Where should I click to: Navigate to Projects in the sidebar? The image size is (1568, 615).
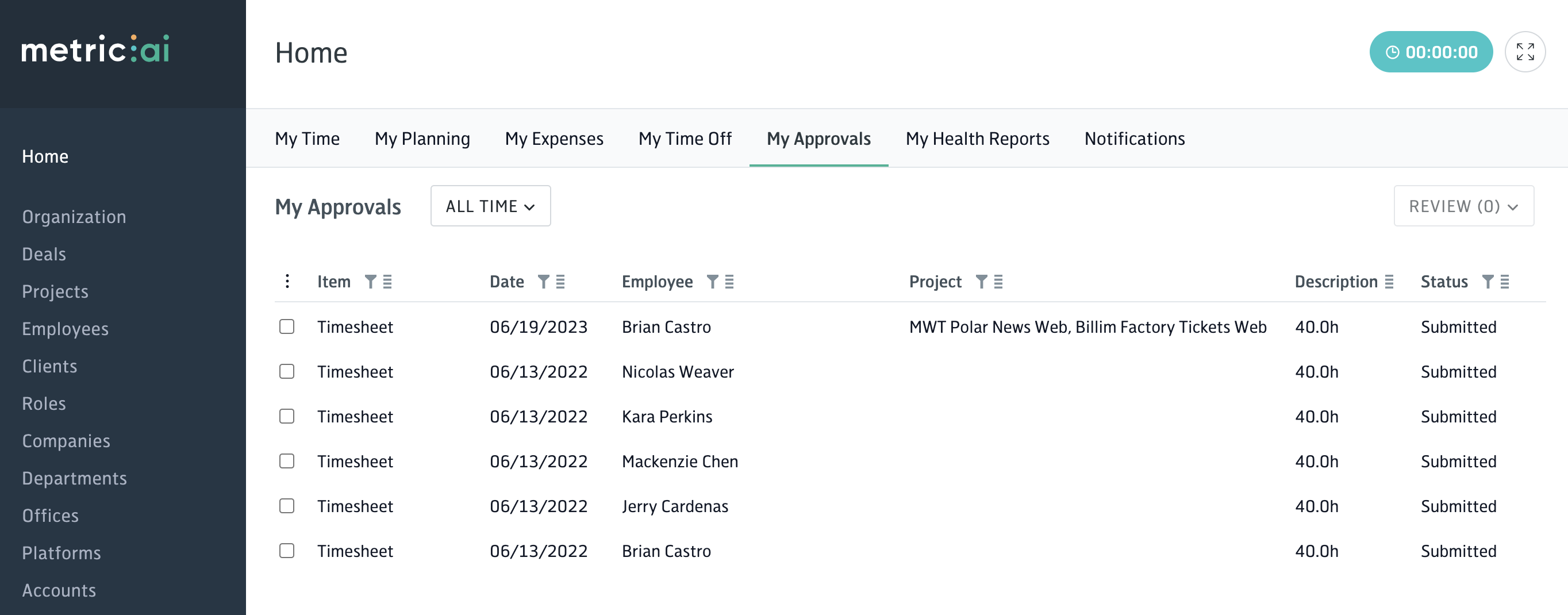pyautogui.click(x=55, y=291)
